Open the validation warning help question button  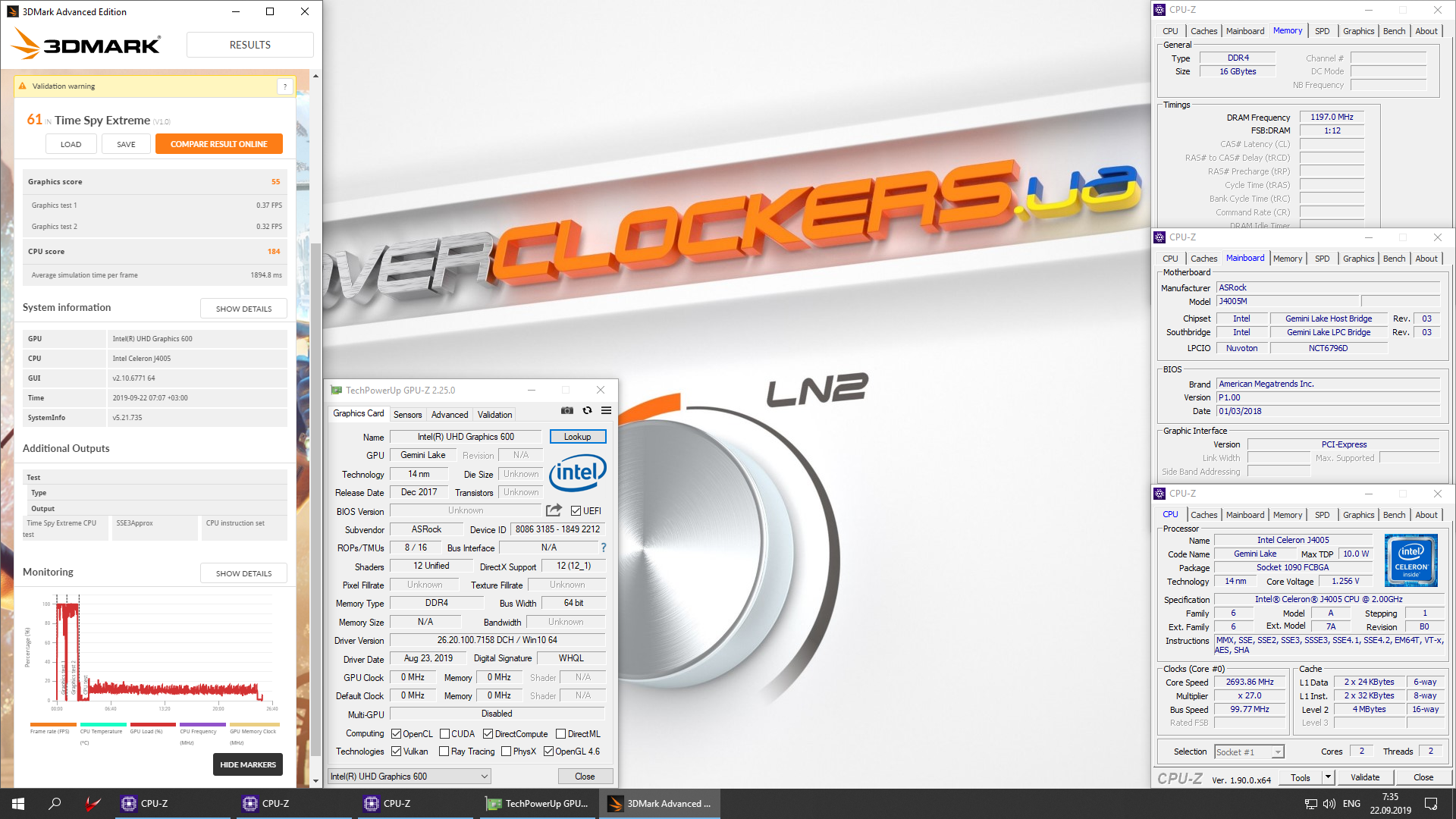[x=285, y=86]
